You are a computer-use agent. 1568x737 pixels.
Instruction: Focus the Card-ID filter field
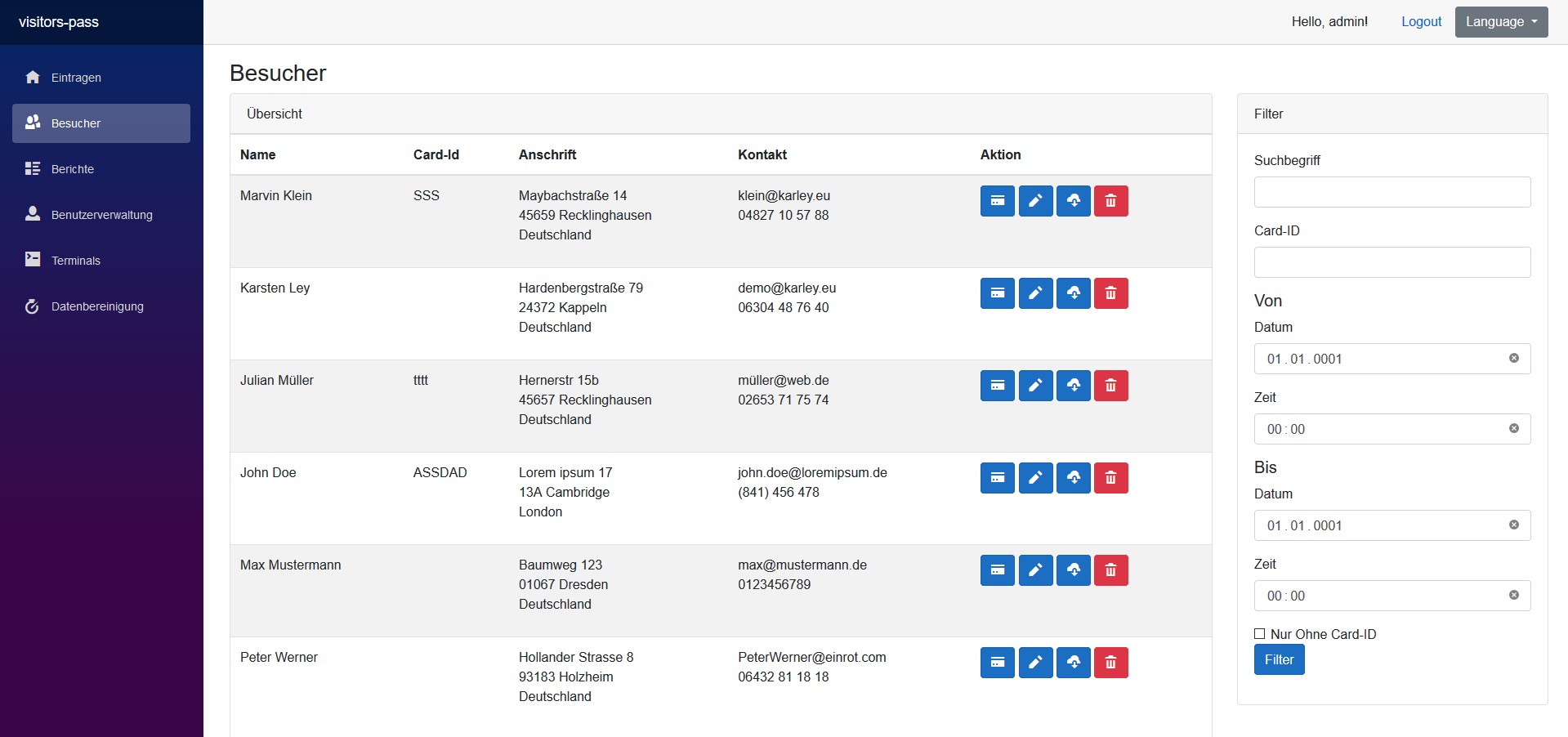1392,262
